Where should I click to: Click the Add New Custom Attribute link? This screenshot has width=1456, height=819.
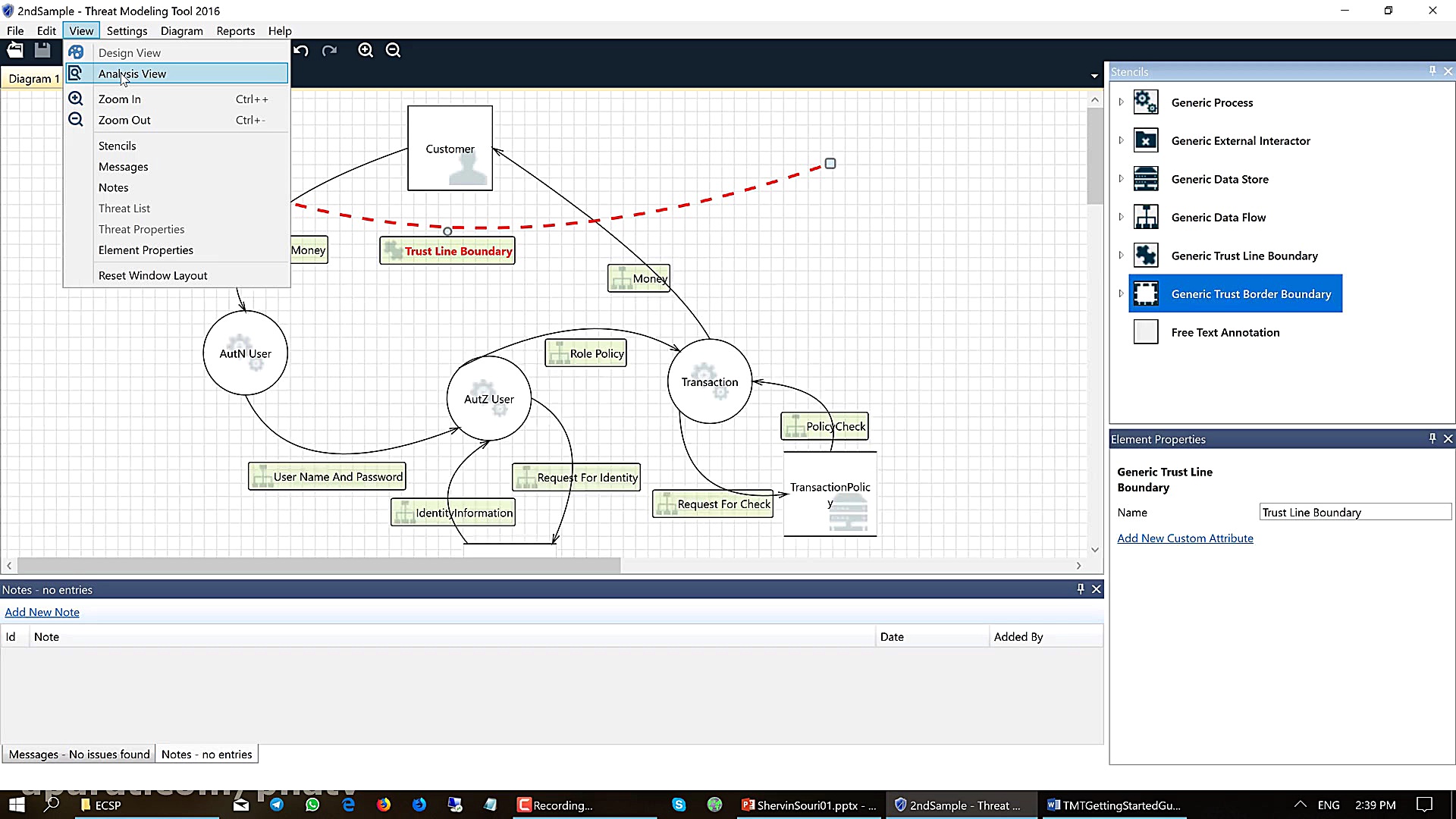click(x=1185, y=538)
